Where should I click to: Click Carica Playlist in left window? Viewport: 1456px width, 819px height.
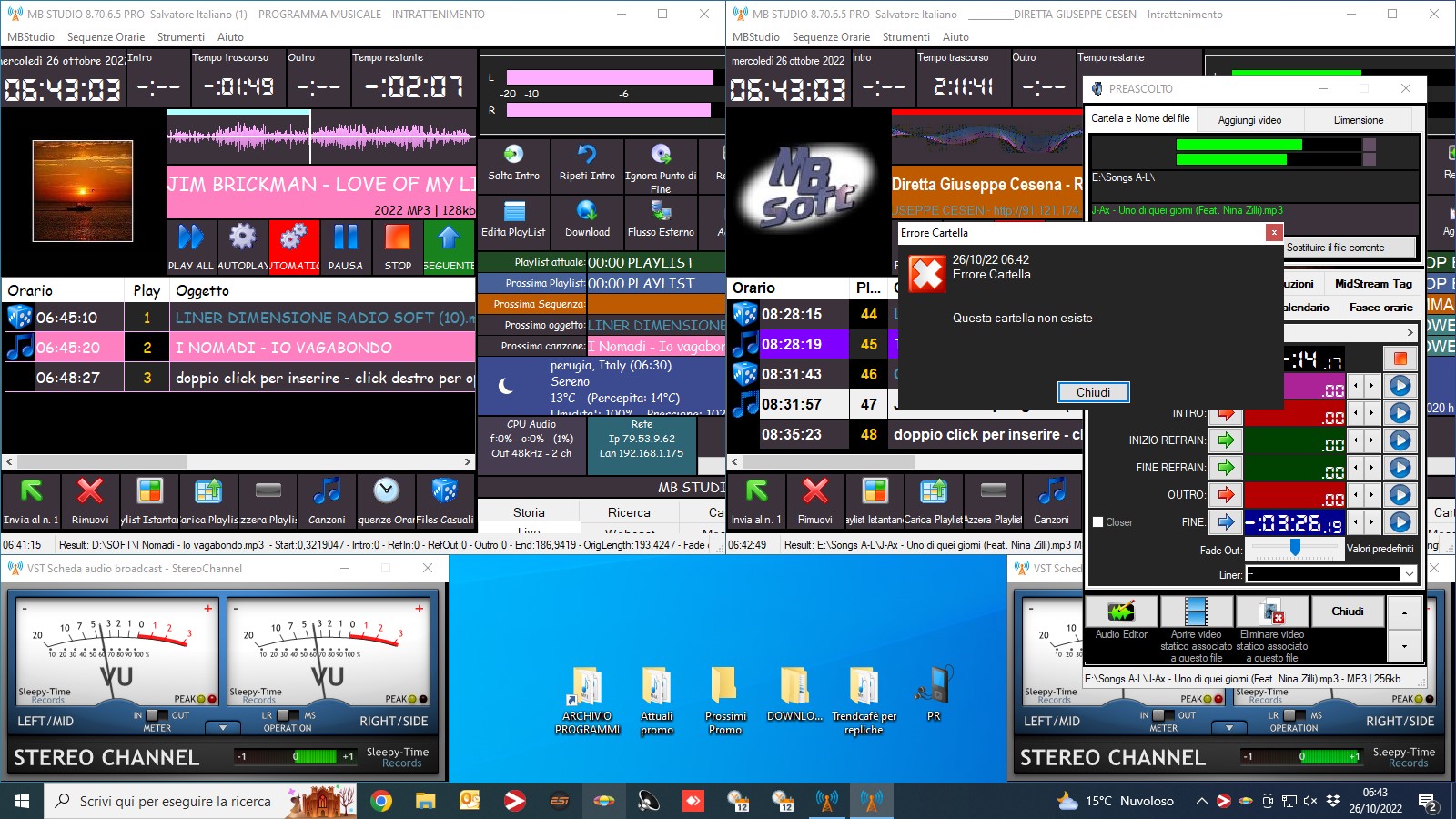coord(208,500)
